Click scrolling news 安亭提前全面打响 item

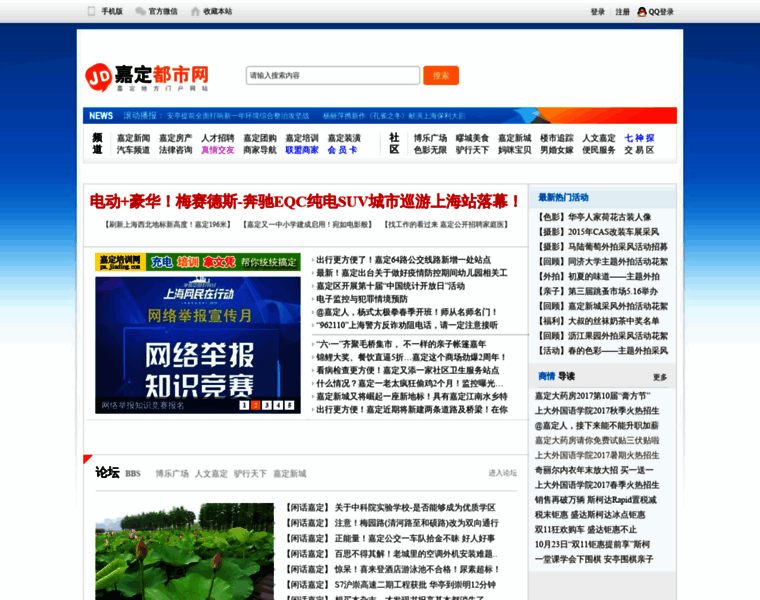click(x=238, y=116)
